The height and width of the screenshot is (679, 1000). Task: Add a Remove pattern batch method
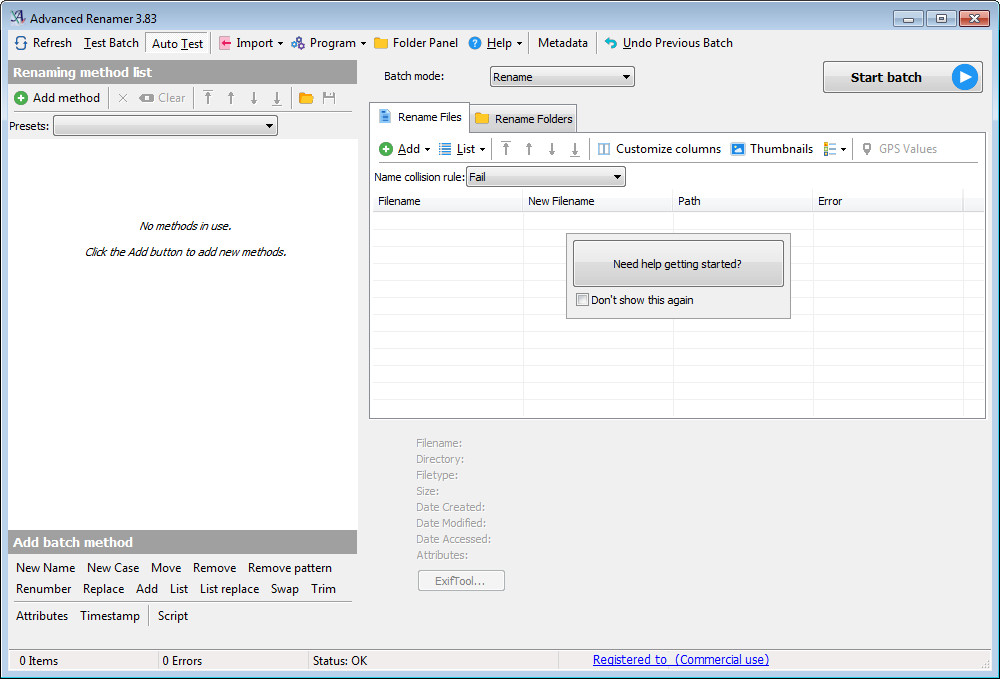pos(290,567)
